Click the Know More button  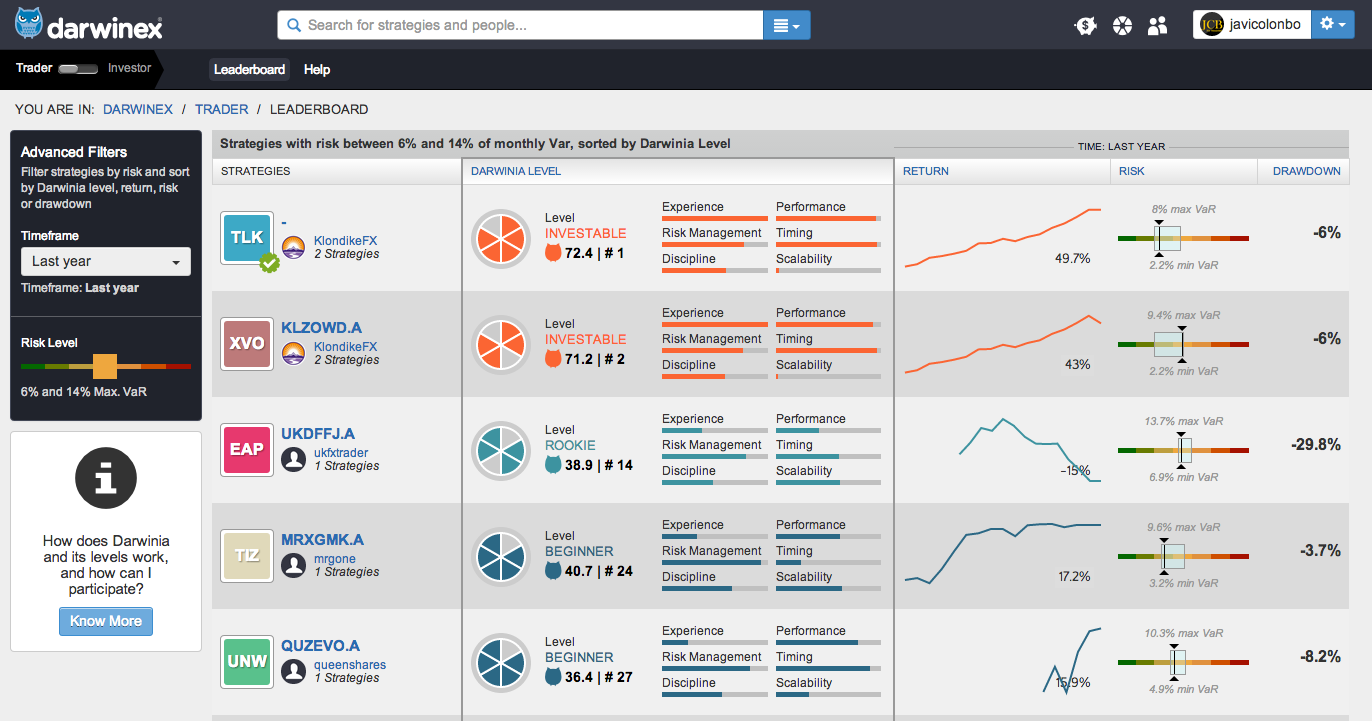click(105, 621)
